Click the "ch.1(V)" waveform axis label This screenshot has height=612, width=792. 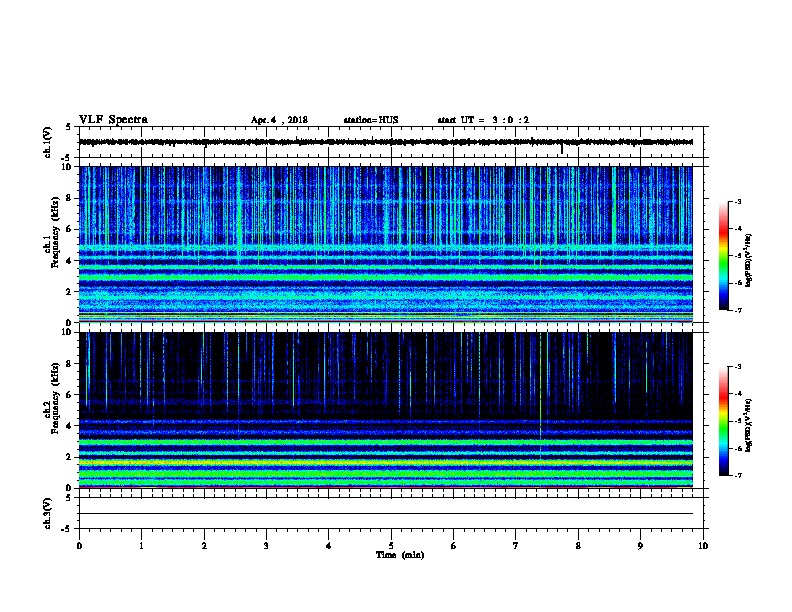click(47, 142)
